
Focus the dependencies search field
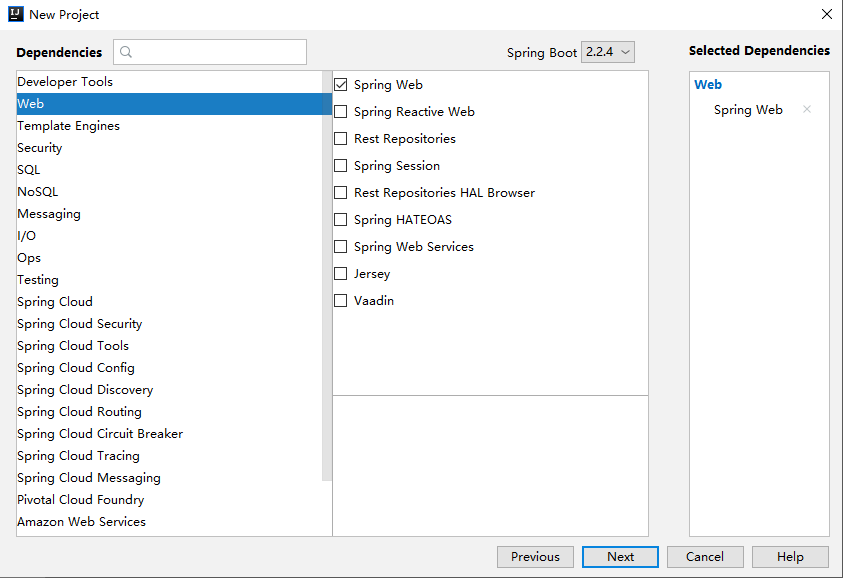tap(210, 52)
